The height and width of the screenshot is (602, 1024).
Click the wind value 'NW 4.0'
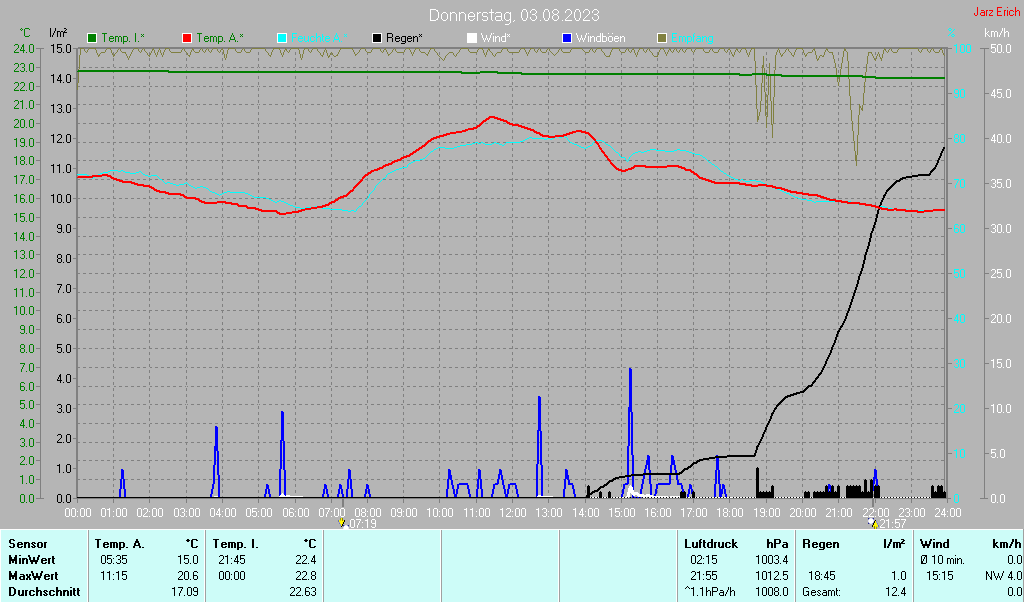tap(1004, 576)
